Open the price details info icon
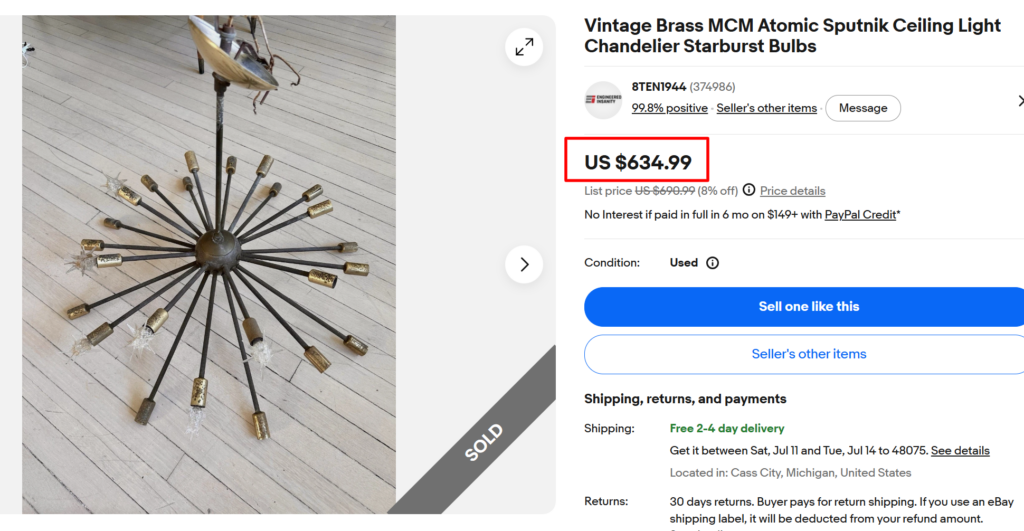 point(749,190)
